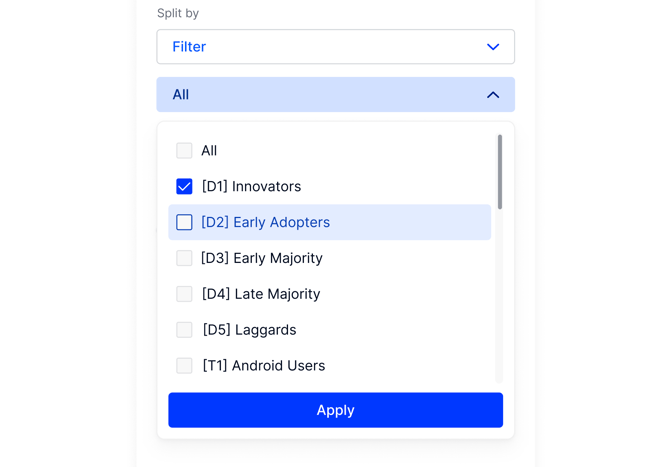Open the Filter split-by dropdown

(x=335, y=47)
